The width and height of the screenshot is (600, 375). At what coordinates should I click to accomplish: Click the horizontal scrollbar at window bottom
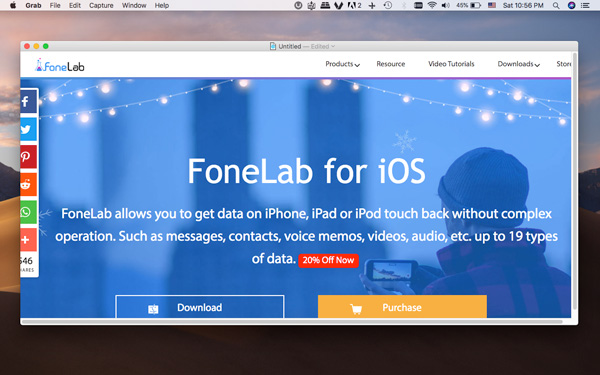pos(293,322)
